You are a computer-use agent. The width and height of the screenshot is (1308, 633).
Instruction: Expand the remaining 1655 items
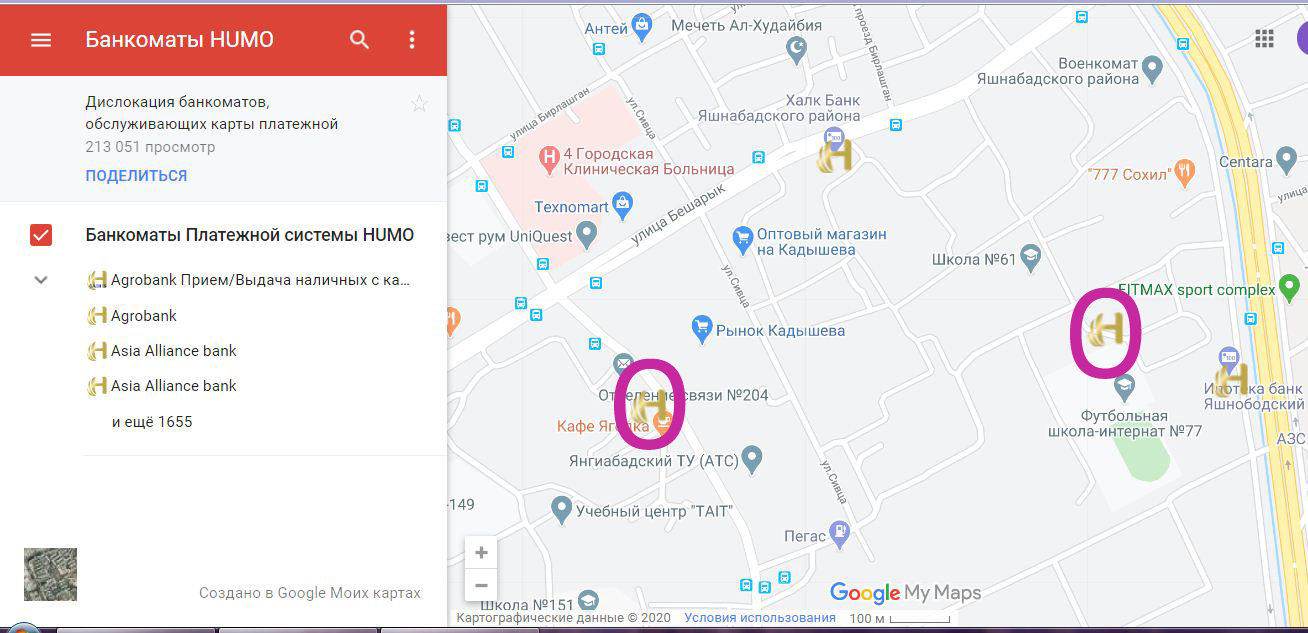tap(152, 422)
